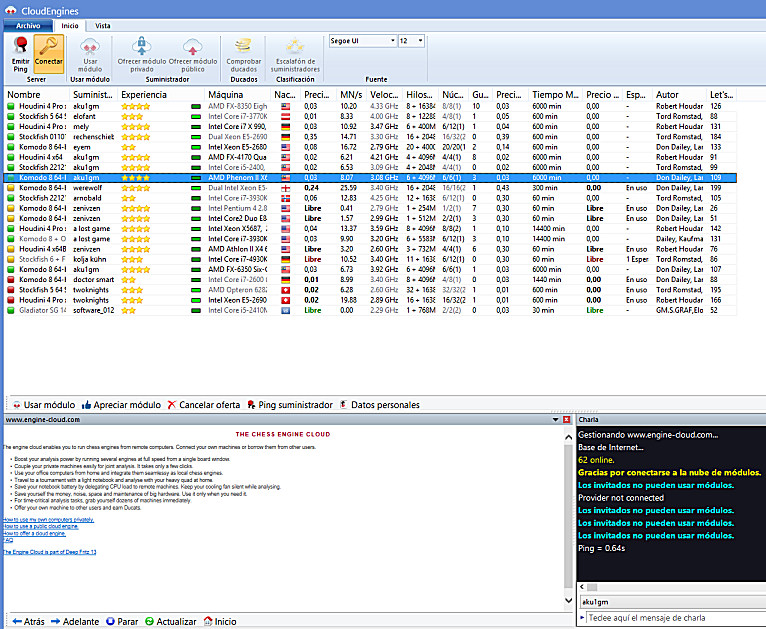Viewport: 766px width, 629px height.
Task: Sort by the Autor column header
Action: 681,95
